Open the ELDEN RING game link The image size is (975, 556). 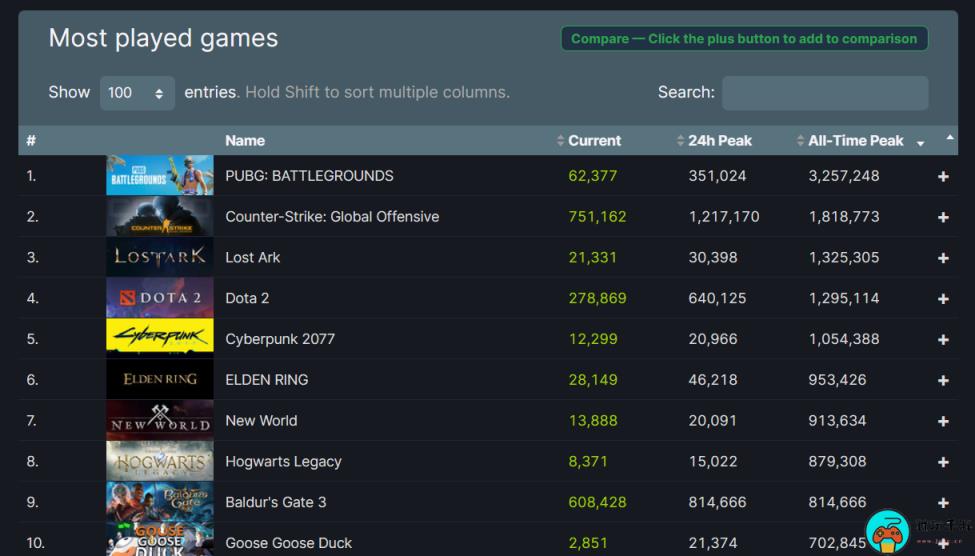point(267,379)
